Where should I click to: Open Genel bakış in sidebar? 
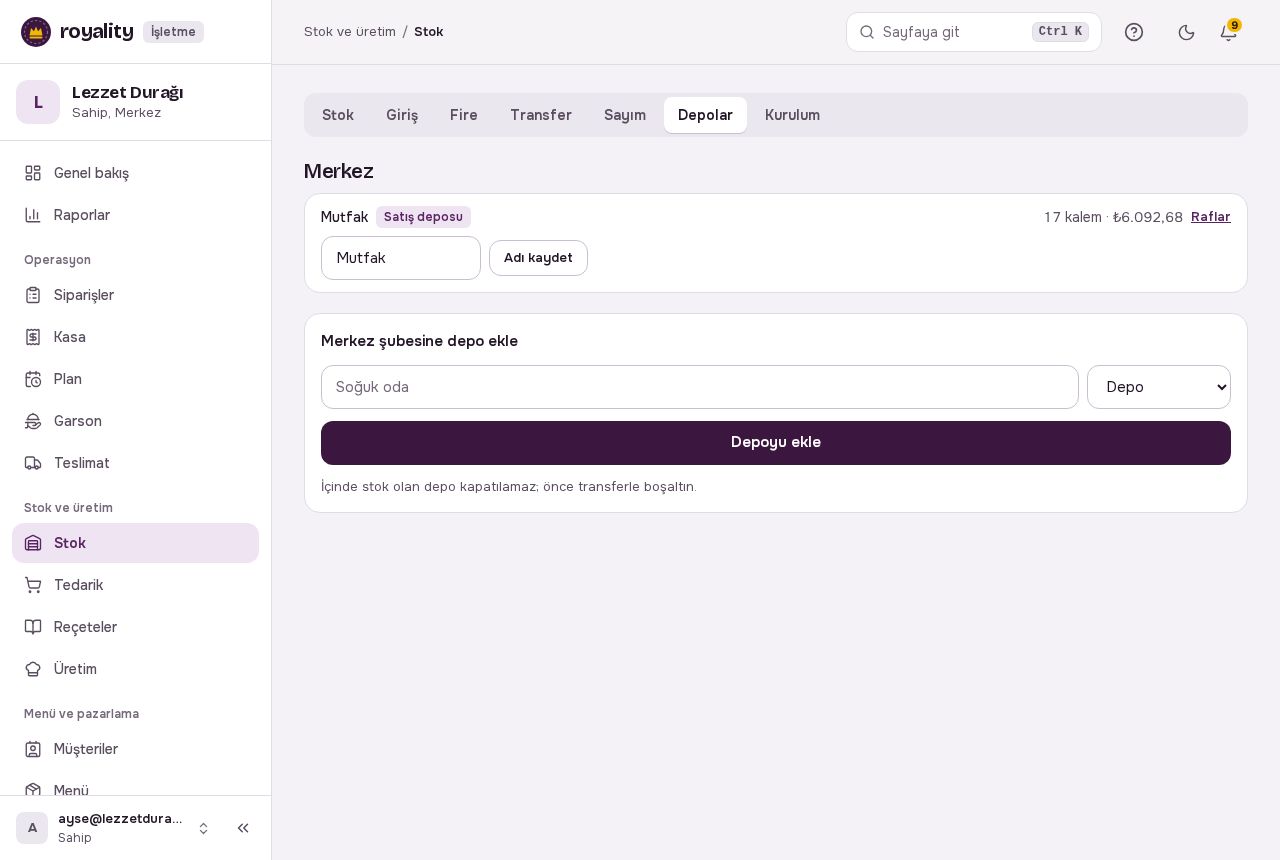135,173
